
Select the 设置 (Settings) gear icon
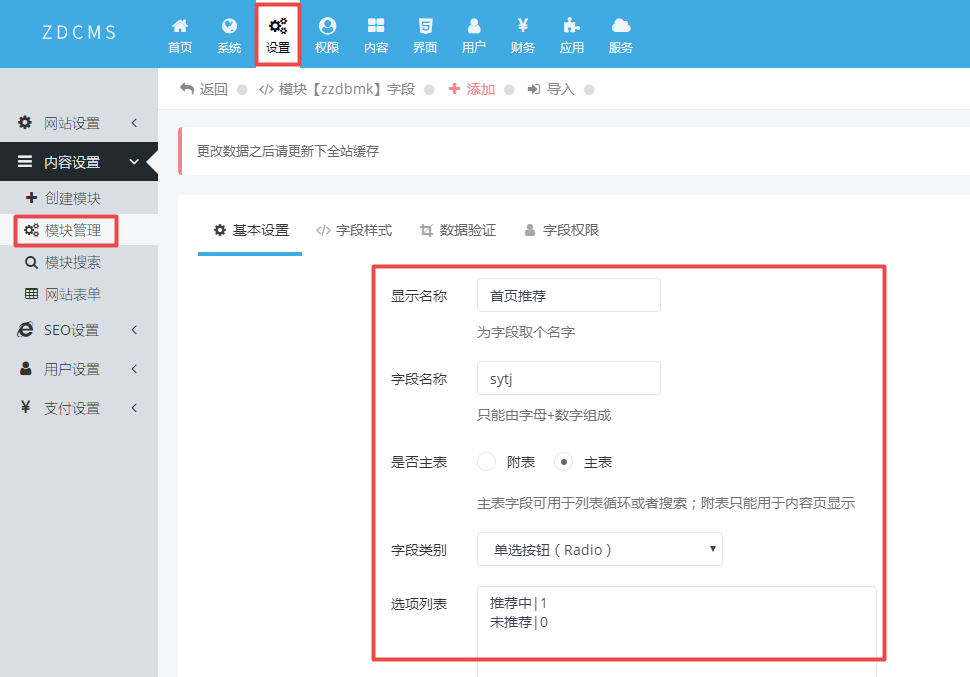(277, 33)
